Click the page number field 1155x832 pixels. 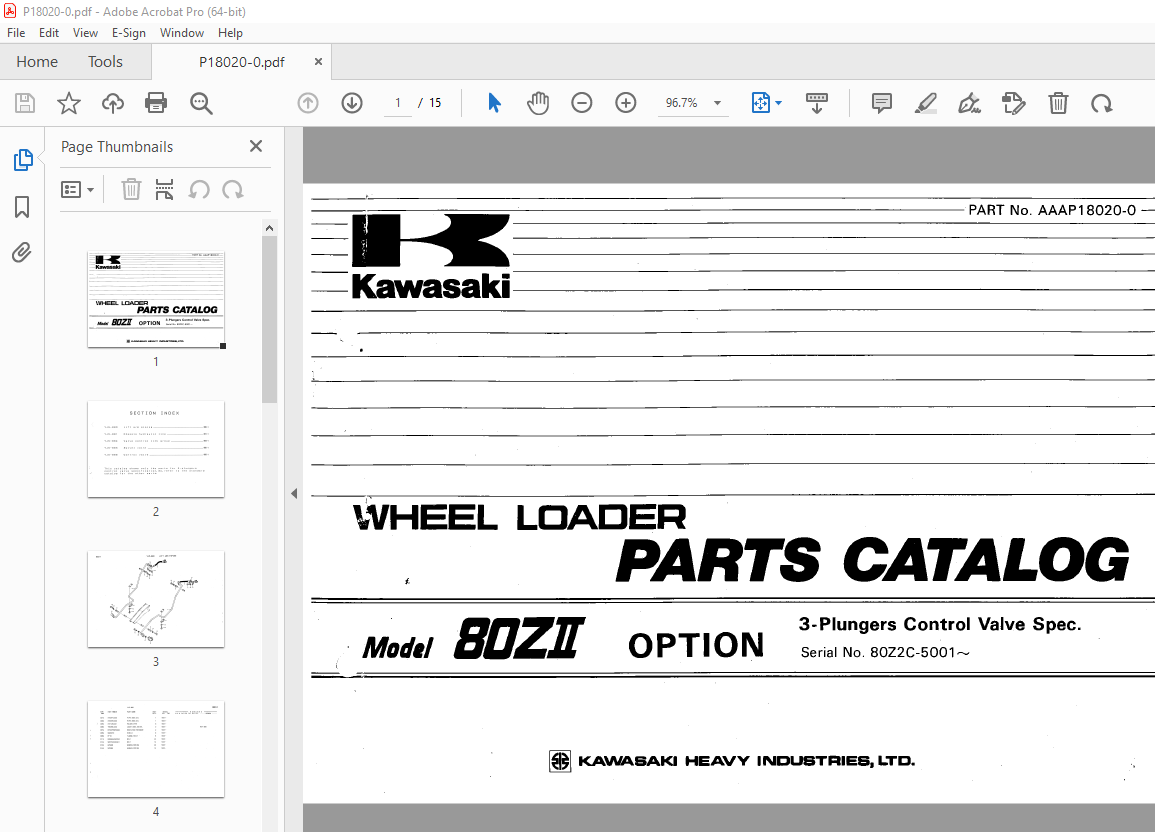click(x=398, y=103)
